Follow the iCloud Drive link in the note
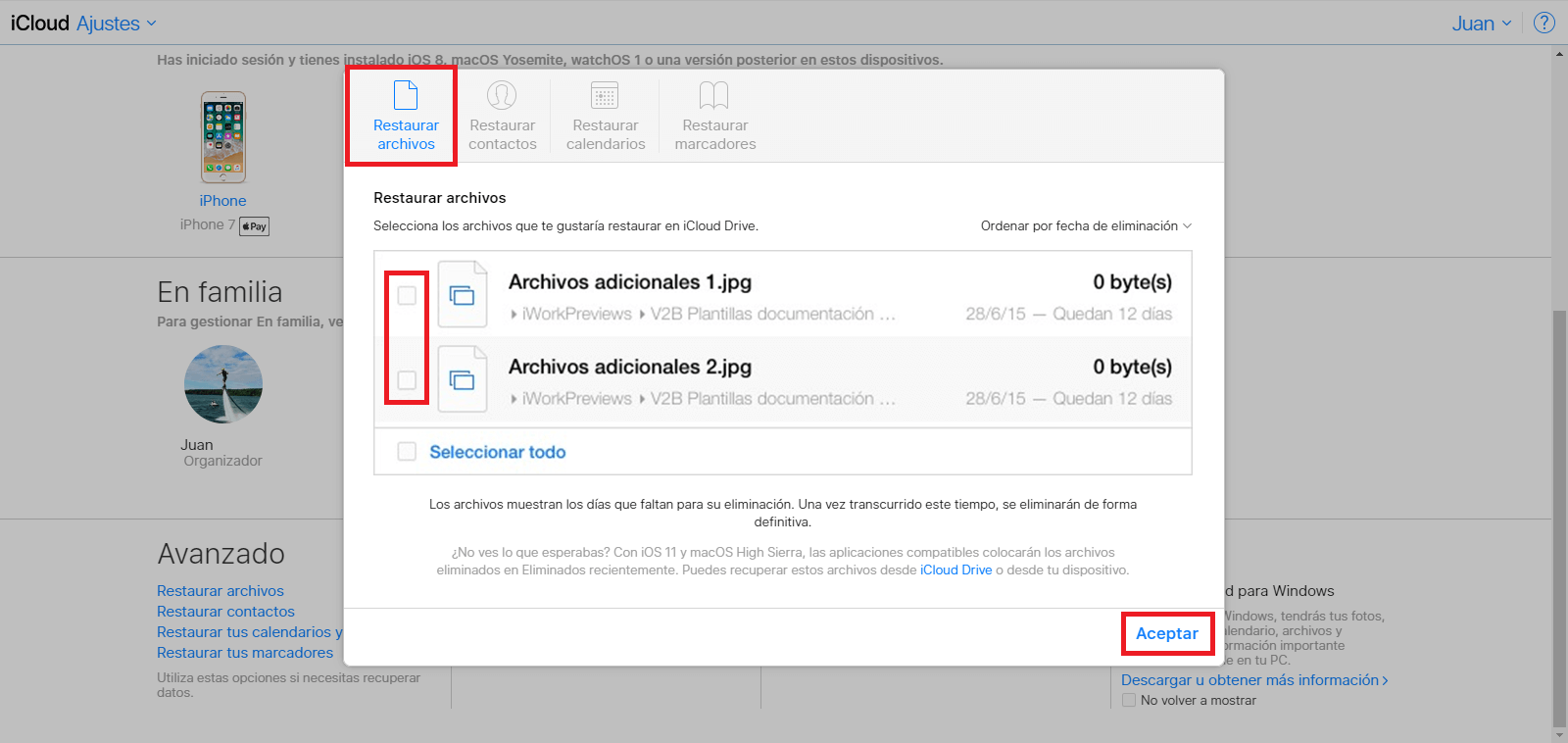Image resolution: width=1568 pixels, height=743 pixels. coord(955,570)
